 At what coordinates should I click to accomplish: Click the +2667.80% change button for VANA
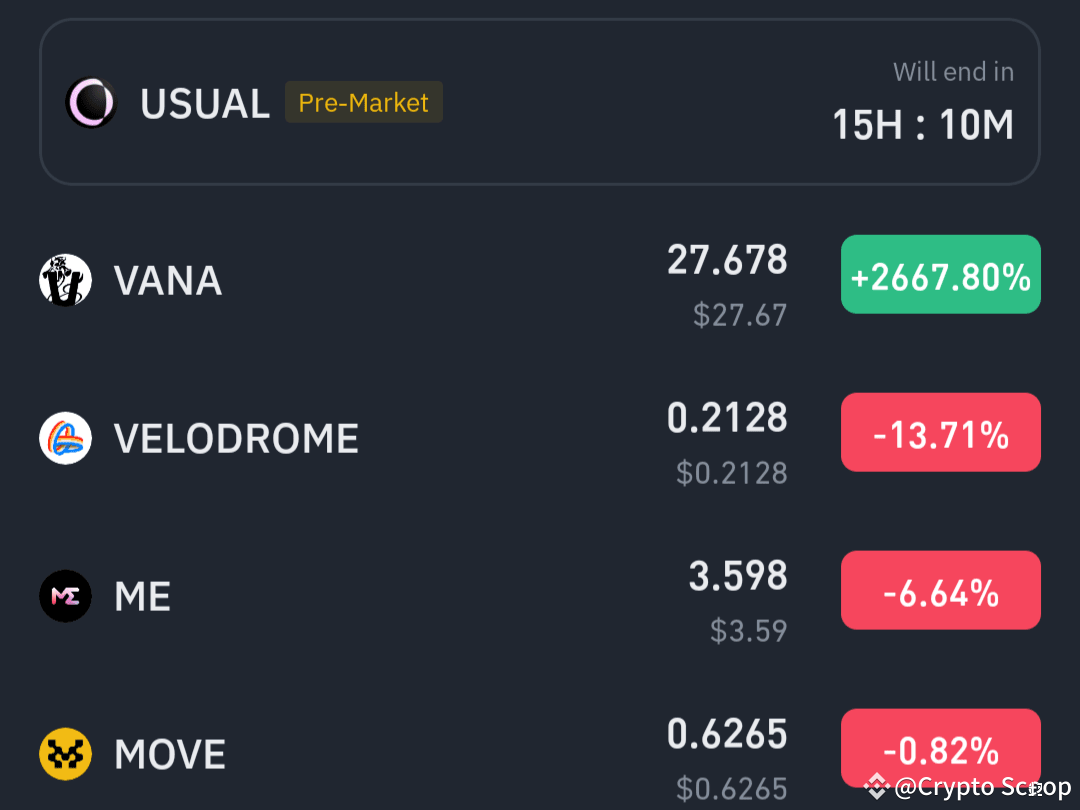click(x=940, y=274)
